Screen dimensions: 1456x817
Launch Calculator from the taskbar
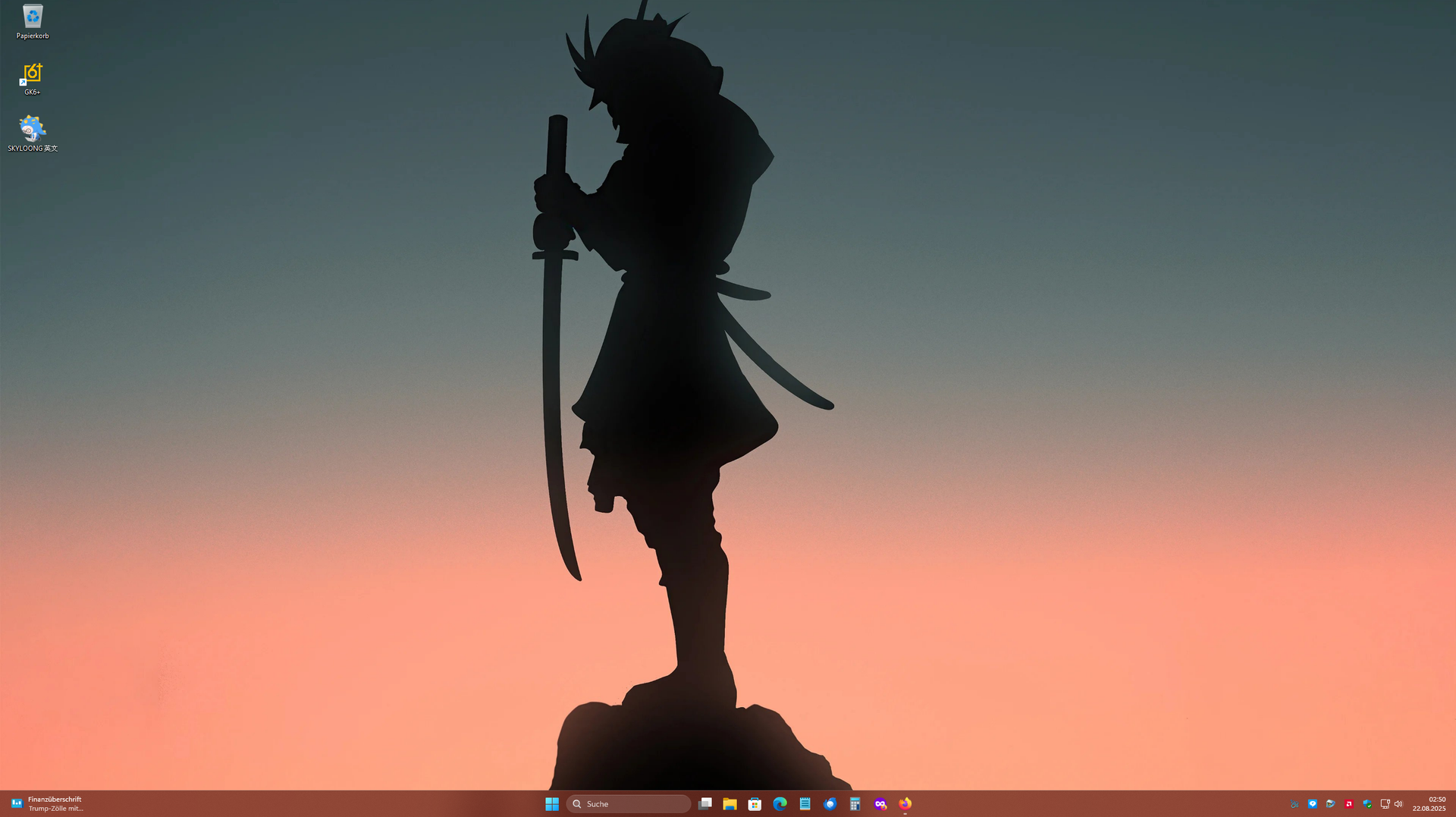point(855,804)
